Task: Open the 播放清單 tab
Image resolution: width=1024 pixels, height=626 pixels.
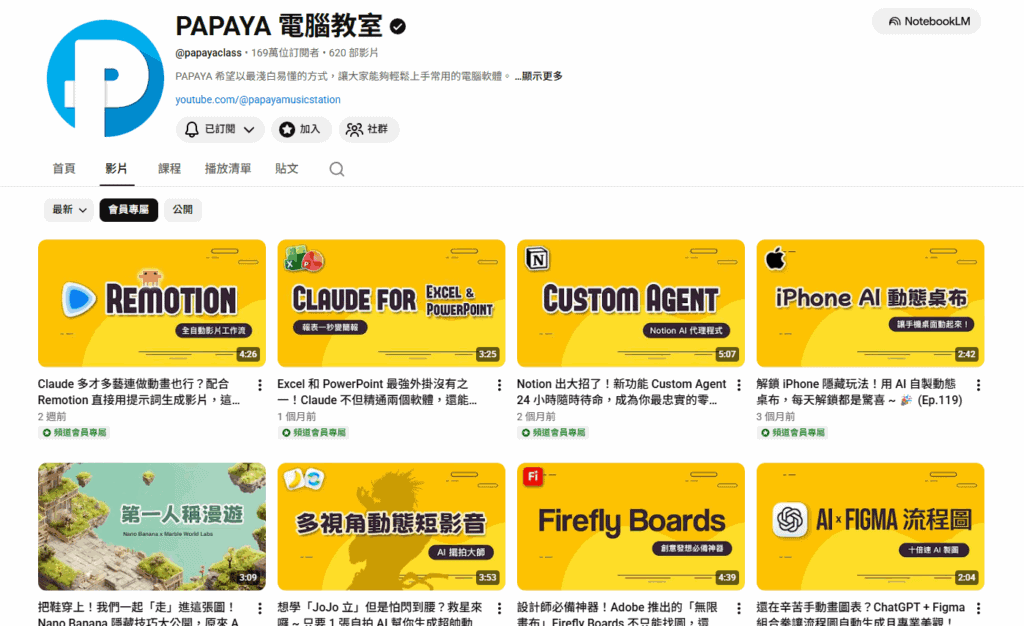Action: [228, 168]
